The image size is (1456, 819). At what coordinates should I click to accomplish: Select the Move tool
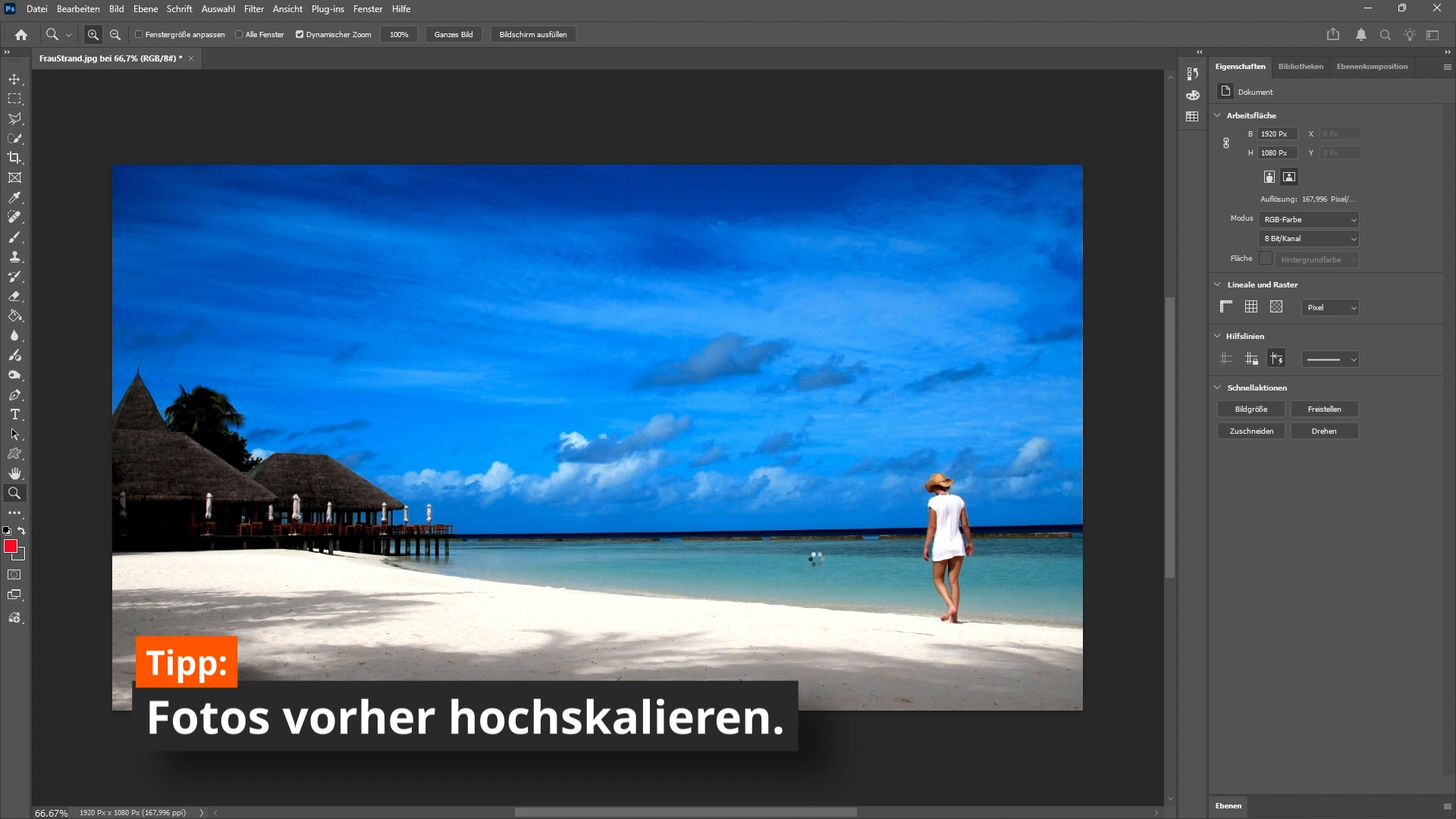tap(14, 80)
